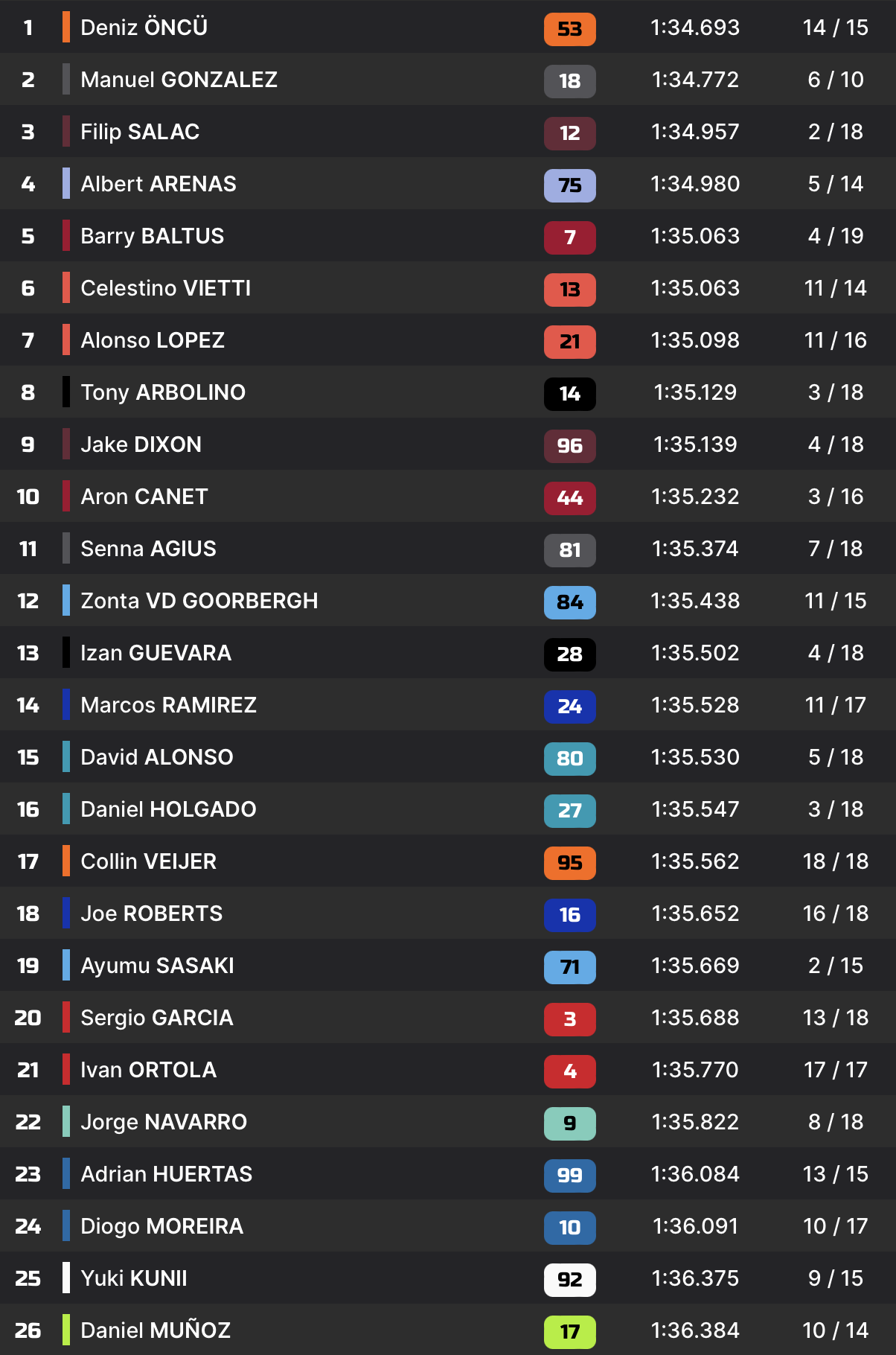Select the blue number 24 badge
This screenshot has width=896, height=1355.
point(569,707)
